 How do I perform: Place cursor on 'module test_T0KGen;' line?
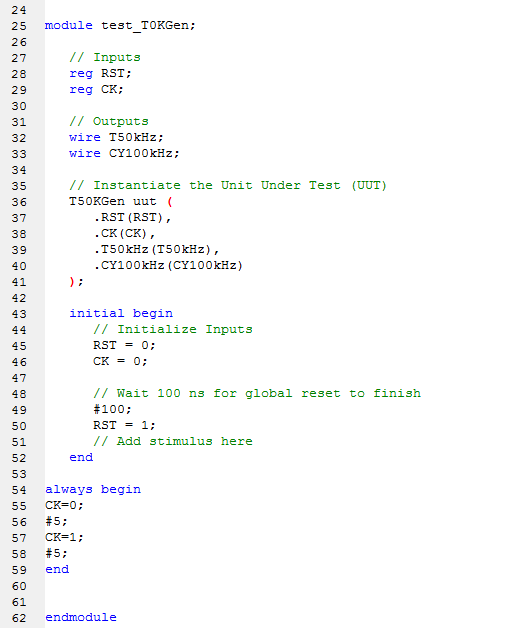pyautogui.click(x=120, y=26)
